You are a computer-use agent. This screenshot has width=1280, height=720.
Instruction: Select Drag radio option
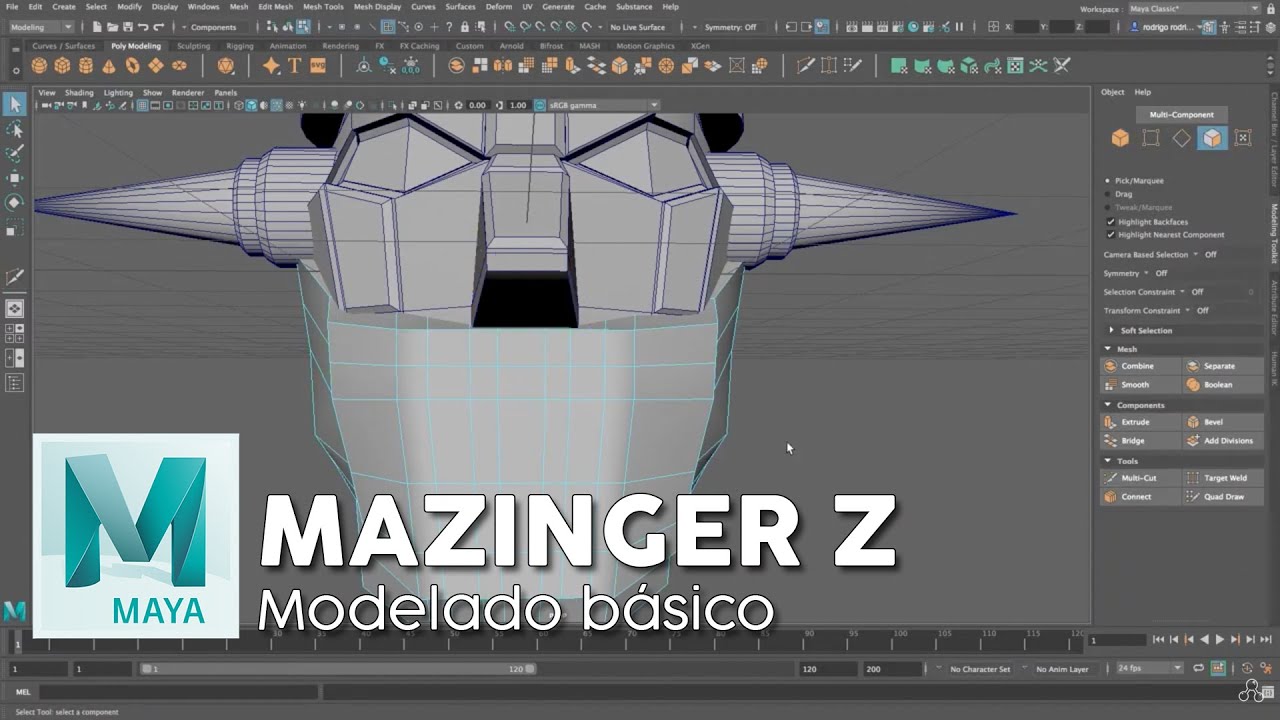point(1109,194)
